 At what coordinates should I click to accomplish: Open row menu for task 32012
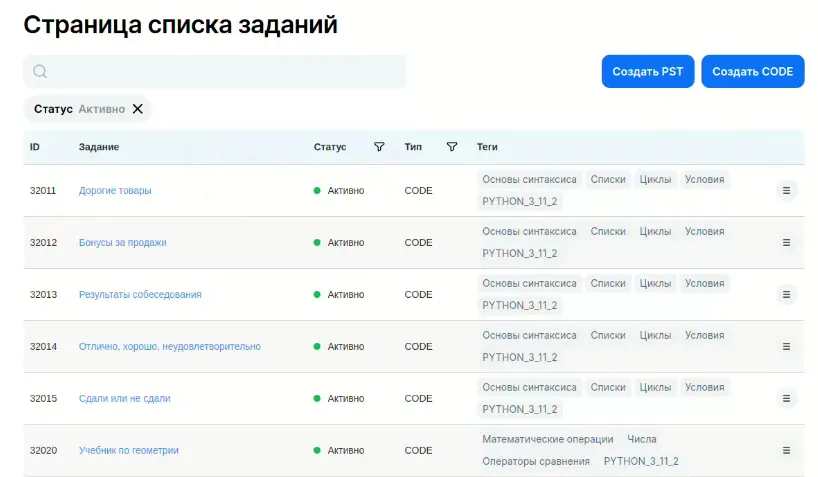pos(786,243)
